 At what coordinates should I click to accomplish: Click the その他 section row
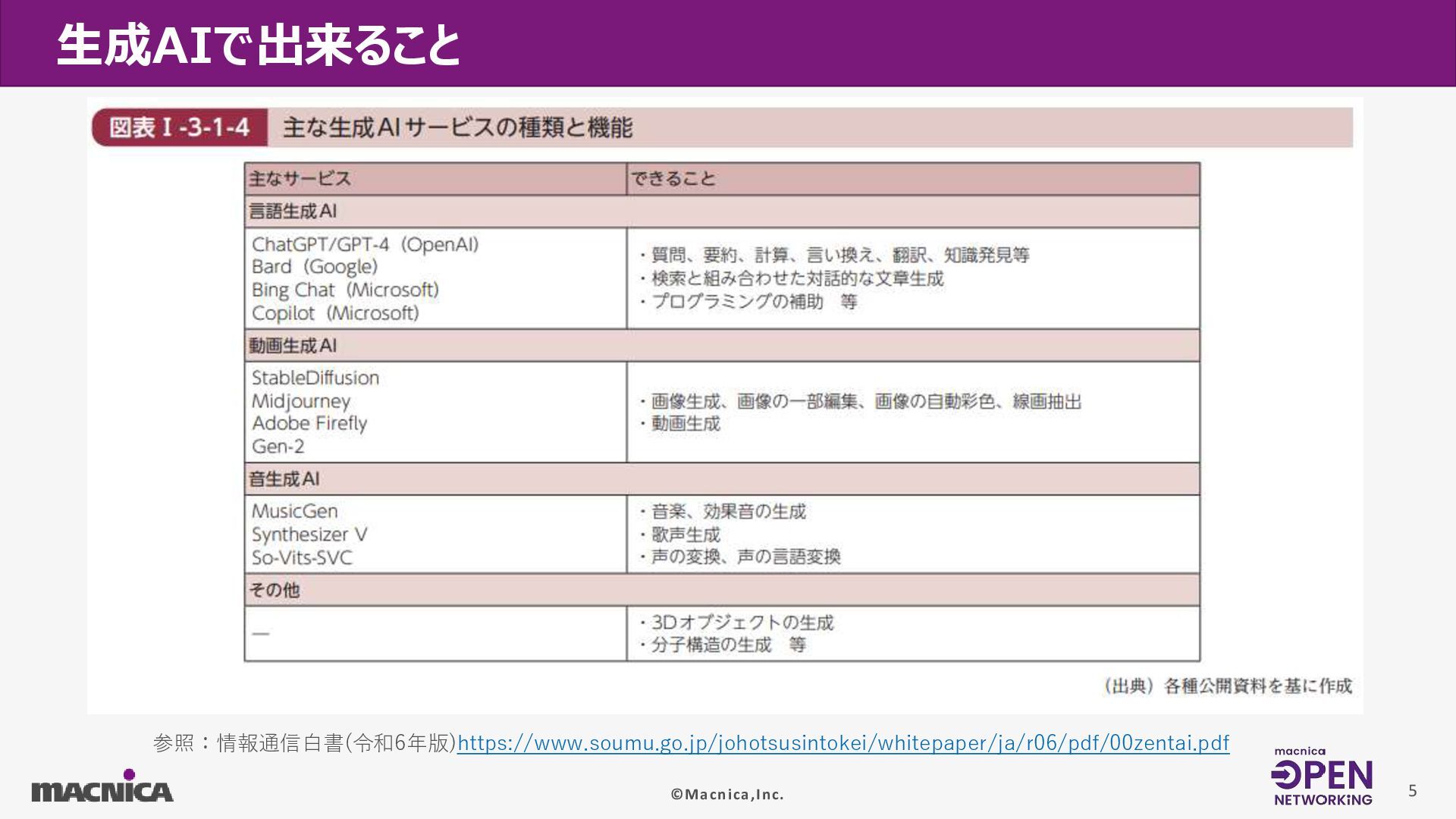[275, 590]
